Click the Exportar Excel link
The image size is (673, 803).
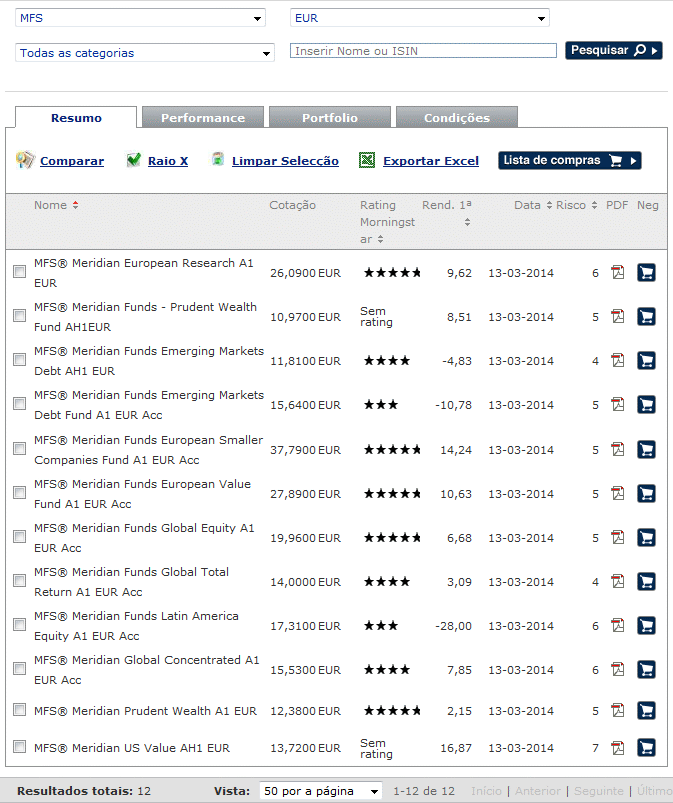click(x=431, y=161)
